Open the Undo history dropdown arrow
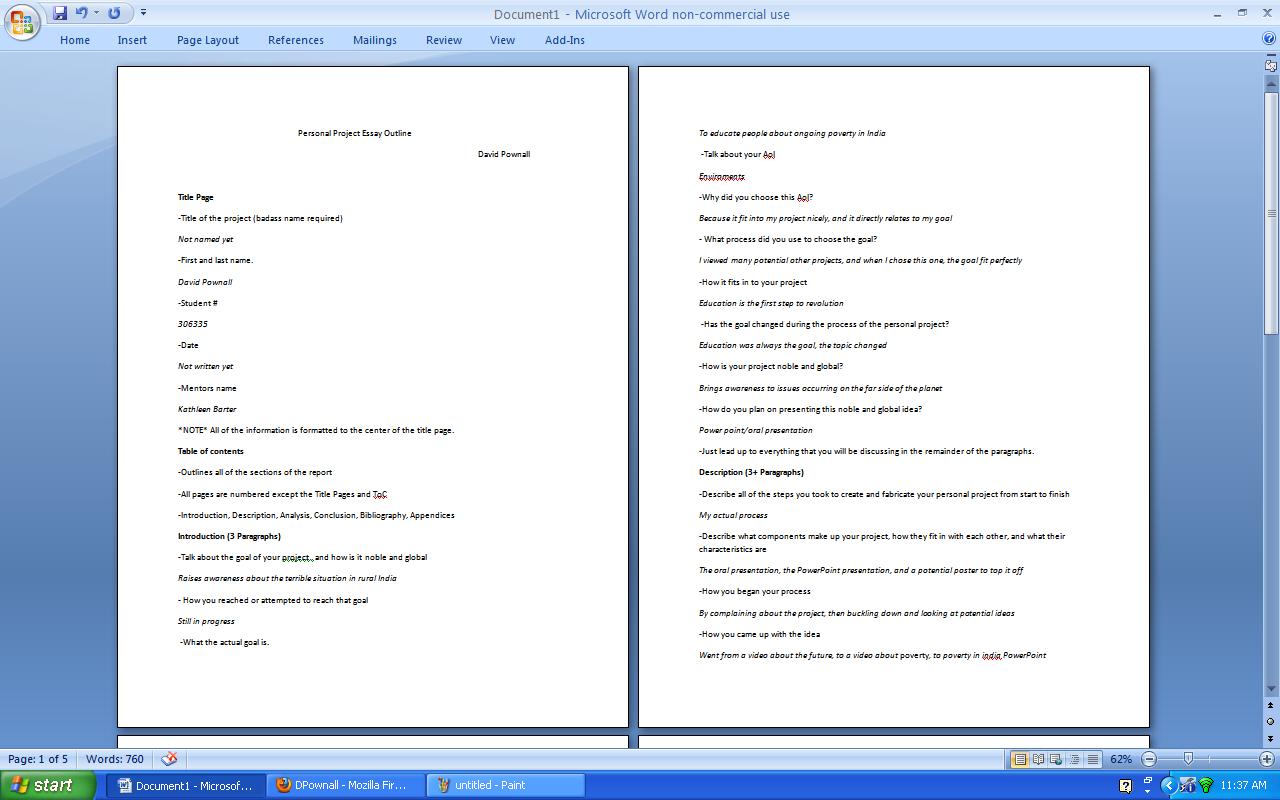Image resolution: width=1280 pixels, height=800 pixels. coord(96,12)
